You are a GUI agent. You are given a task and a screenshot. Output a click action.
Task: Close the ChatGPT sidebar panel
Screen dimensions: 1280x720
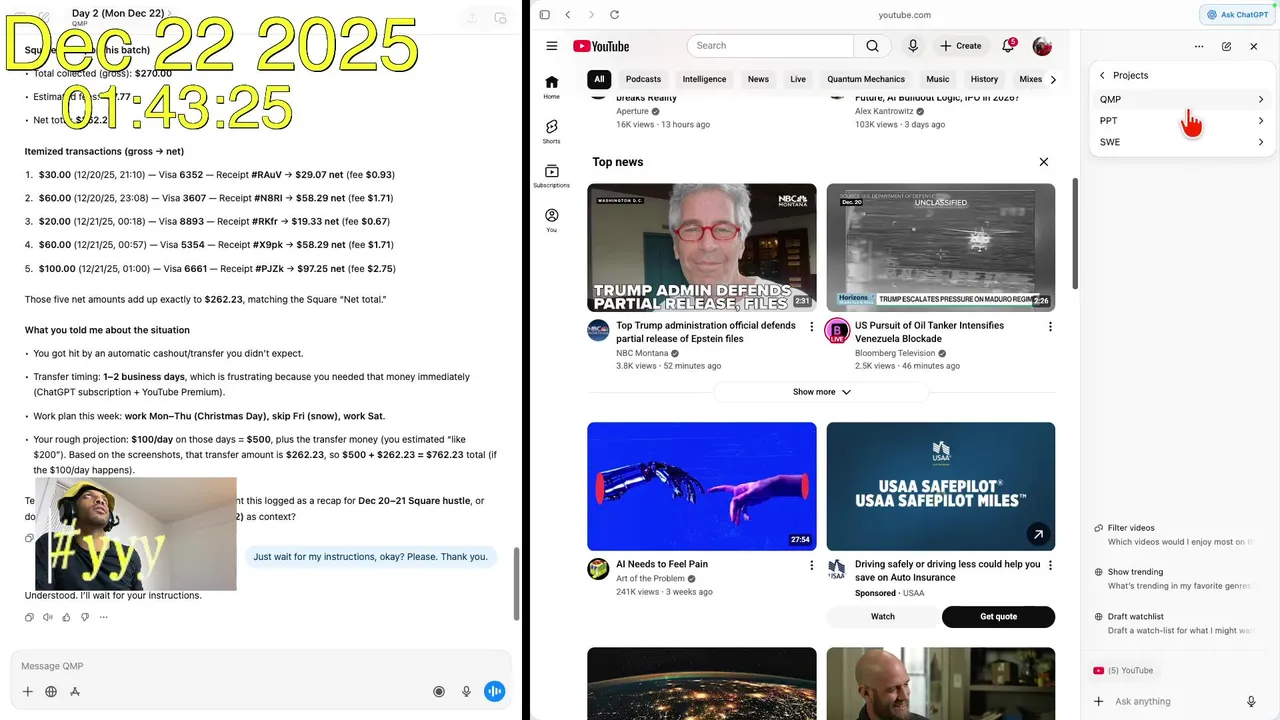(1254, 46)
